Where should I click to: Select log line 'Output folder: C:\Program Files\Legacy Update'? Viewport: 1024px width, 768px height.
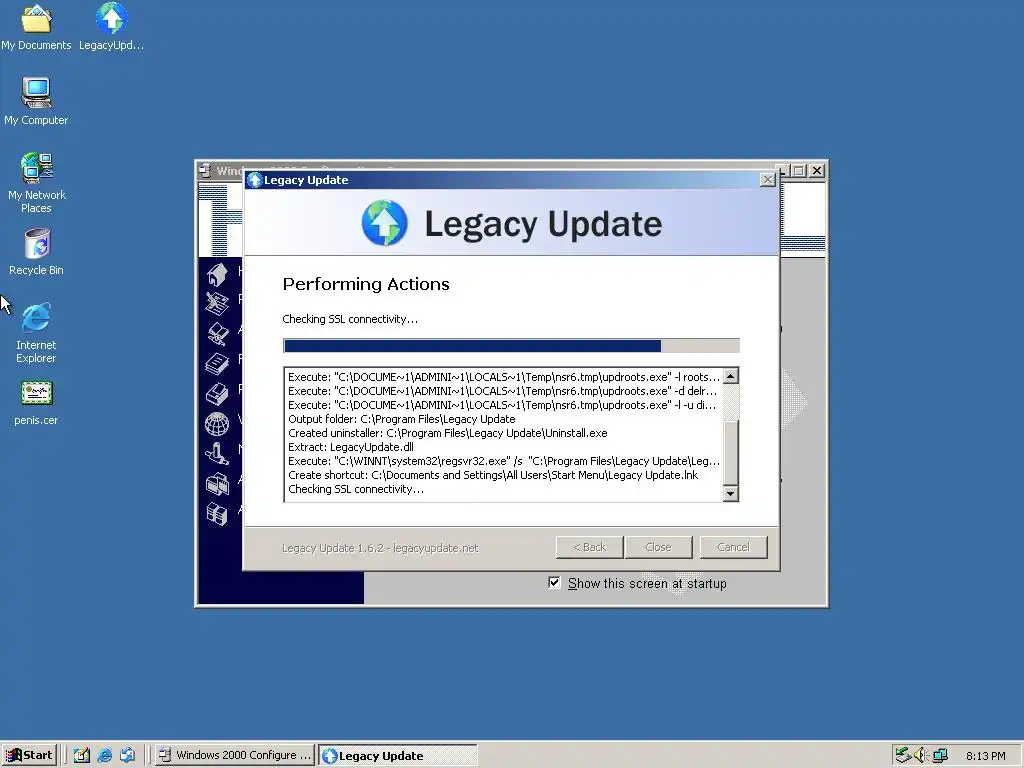(x=402, y=419)
